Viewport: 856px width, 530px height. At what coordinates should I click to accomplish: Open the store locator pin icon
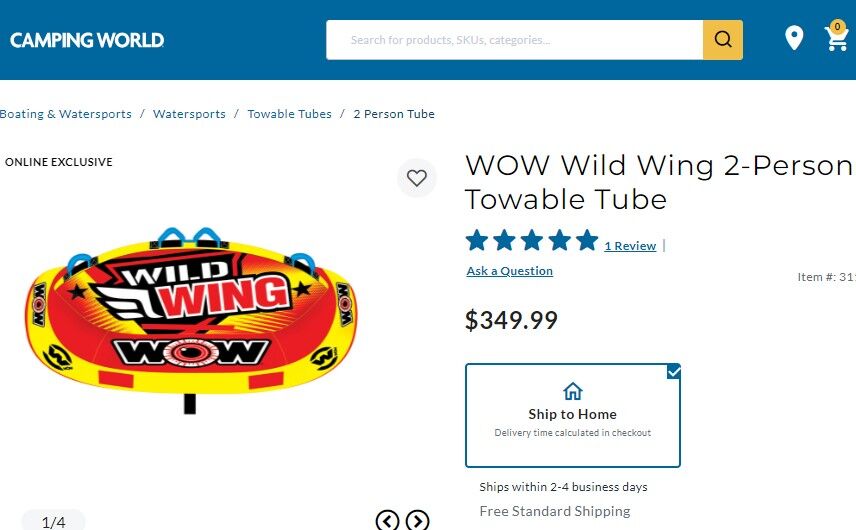coord(794,39)
